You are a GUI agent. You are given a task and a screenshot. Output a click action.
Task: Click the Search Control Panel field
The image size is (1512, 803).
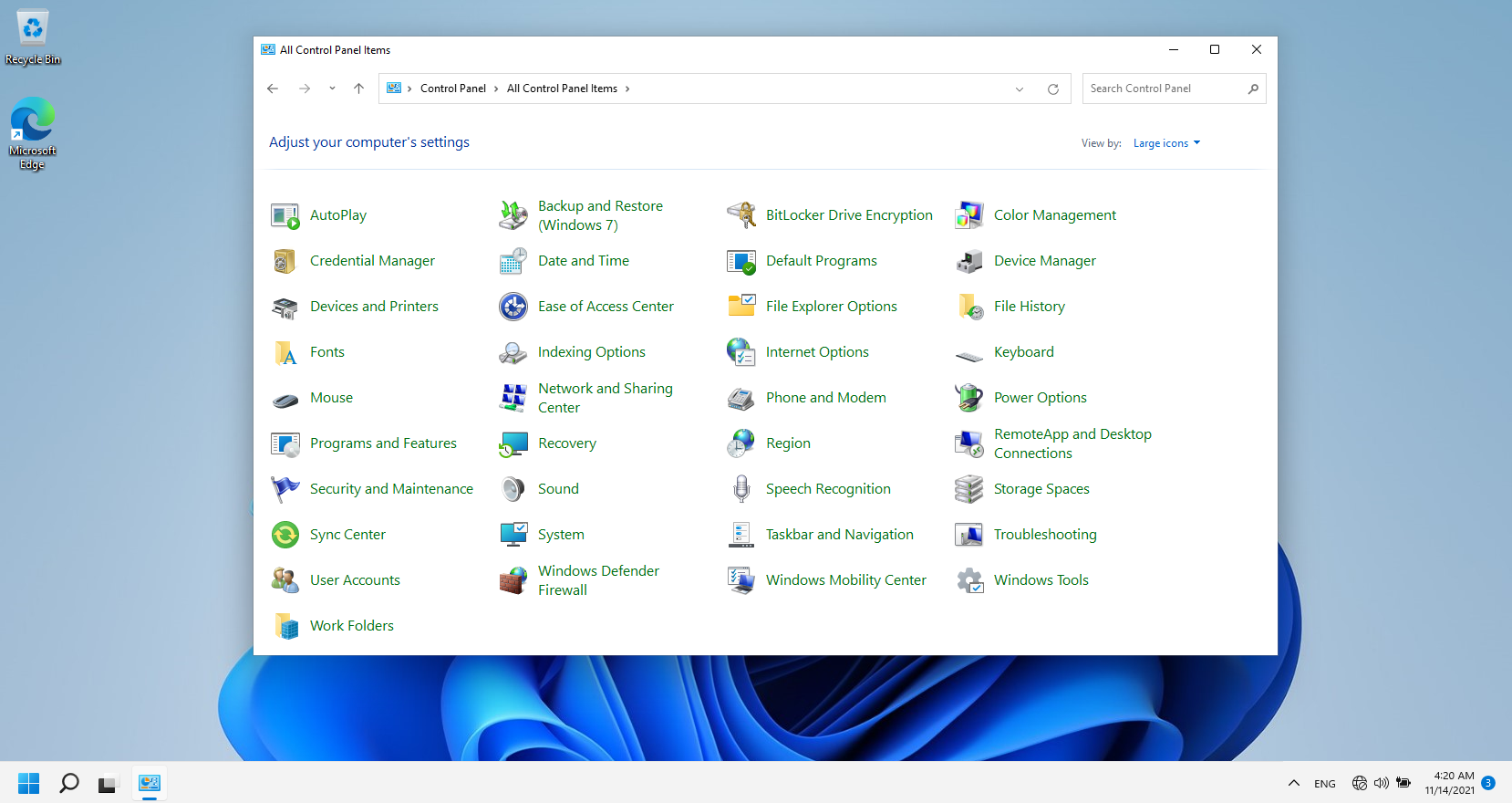tap(1164, 89)
